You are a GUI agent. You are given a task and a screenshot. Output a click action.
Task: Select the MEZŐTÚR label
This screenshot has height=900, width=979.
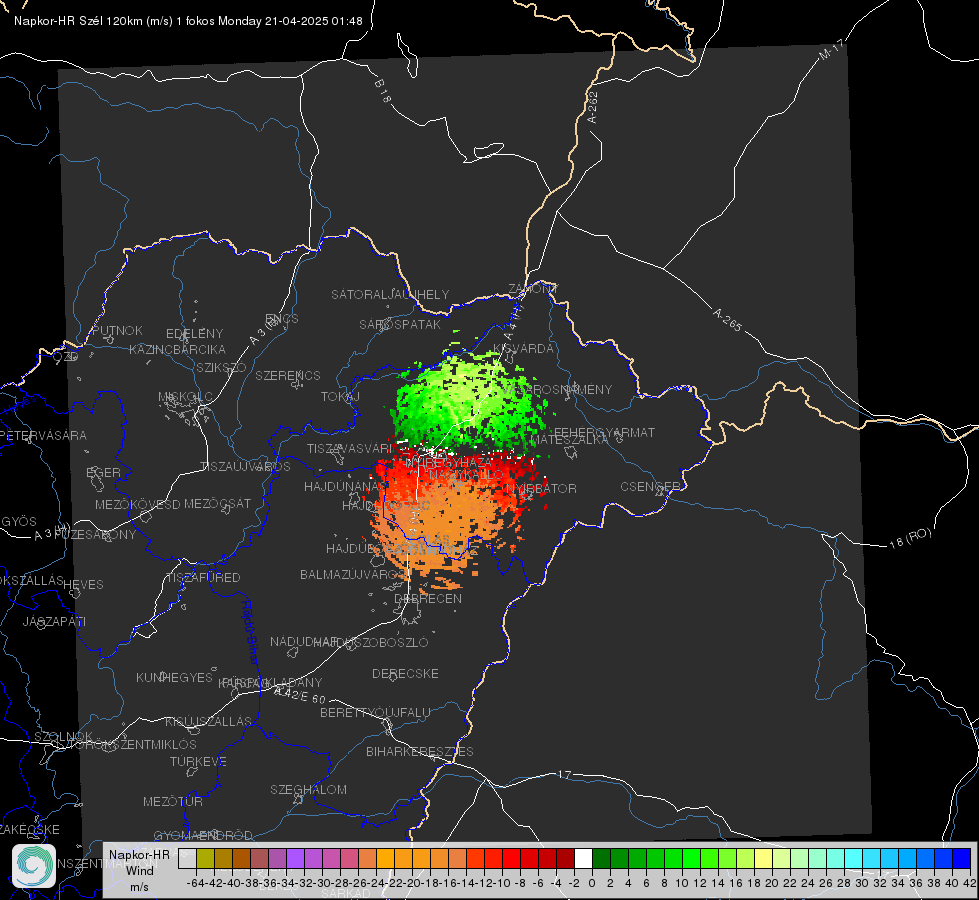coord(173,801)
